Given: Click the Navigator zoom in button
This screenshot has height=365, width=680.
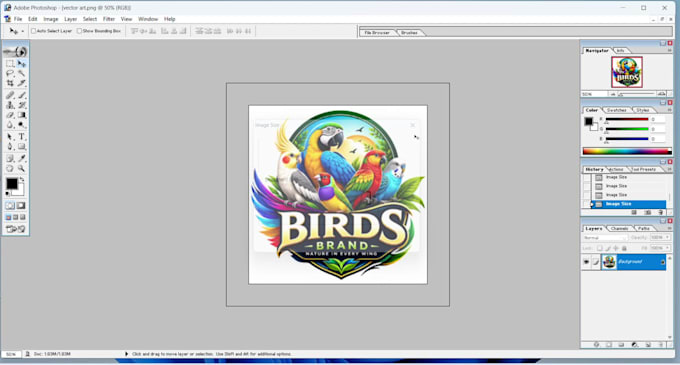Looking at the screenshot, I should 661,94.
